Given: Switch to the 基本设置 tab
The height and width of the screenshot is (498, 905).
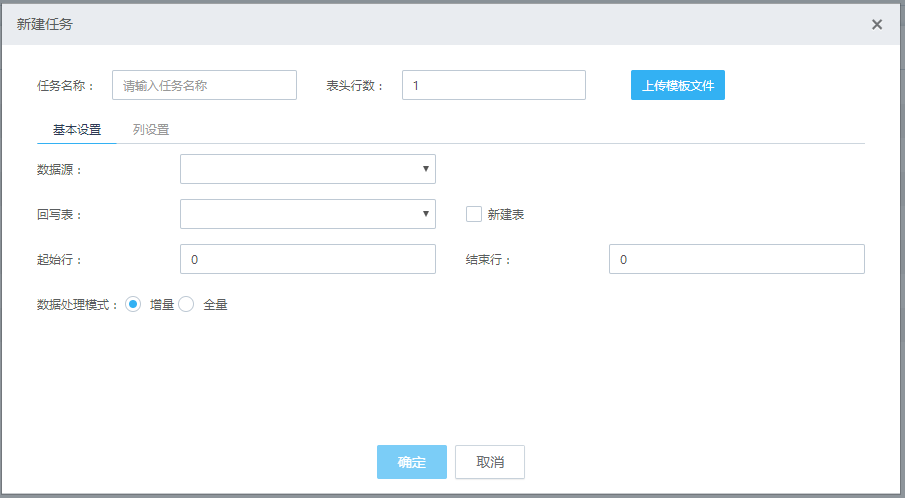Looking at the screenshot, I should point(77,130).
